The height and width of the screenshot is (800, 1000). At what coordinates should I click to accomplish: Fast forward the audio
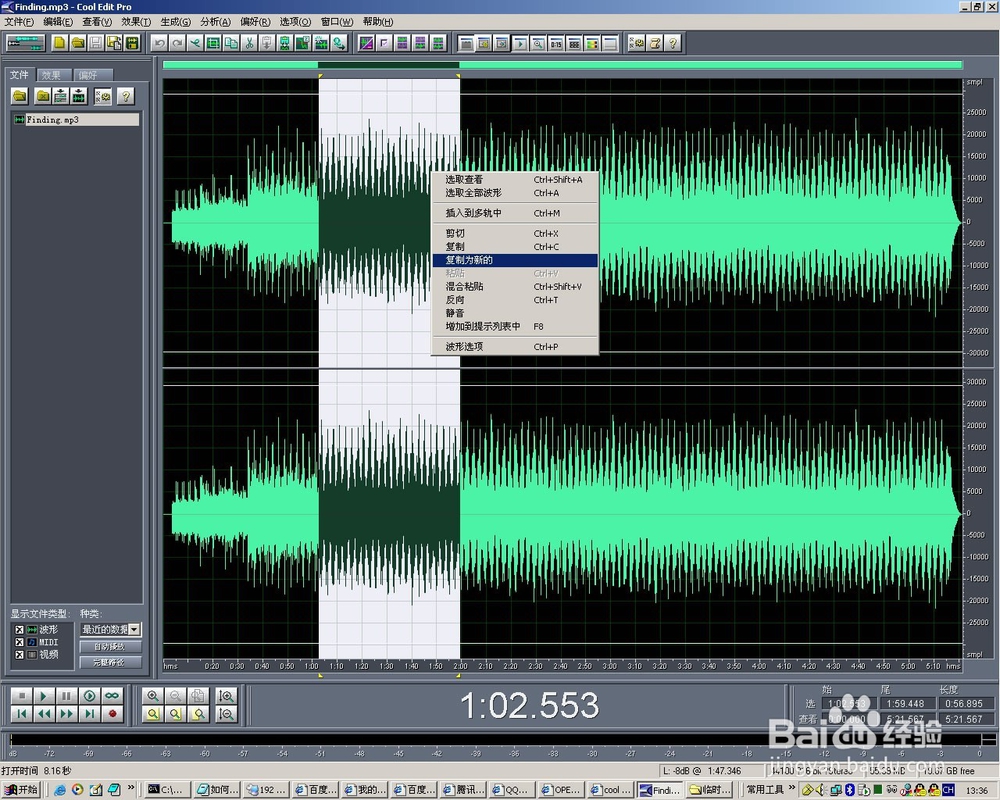point(66,714)
